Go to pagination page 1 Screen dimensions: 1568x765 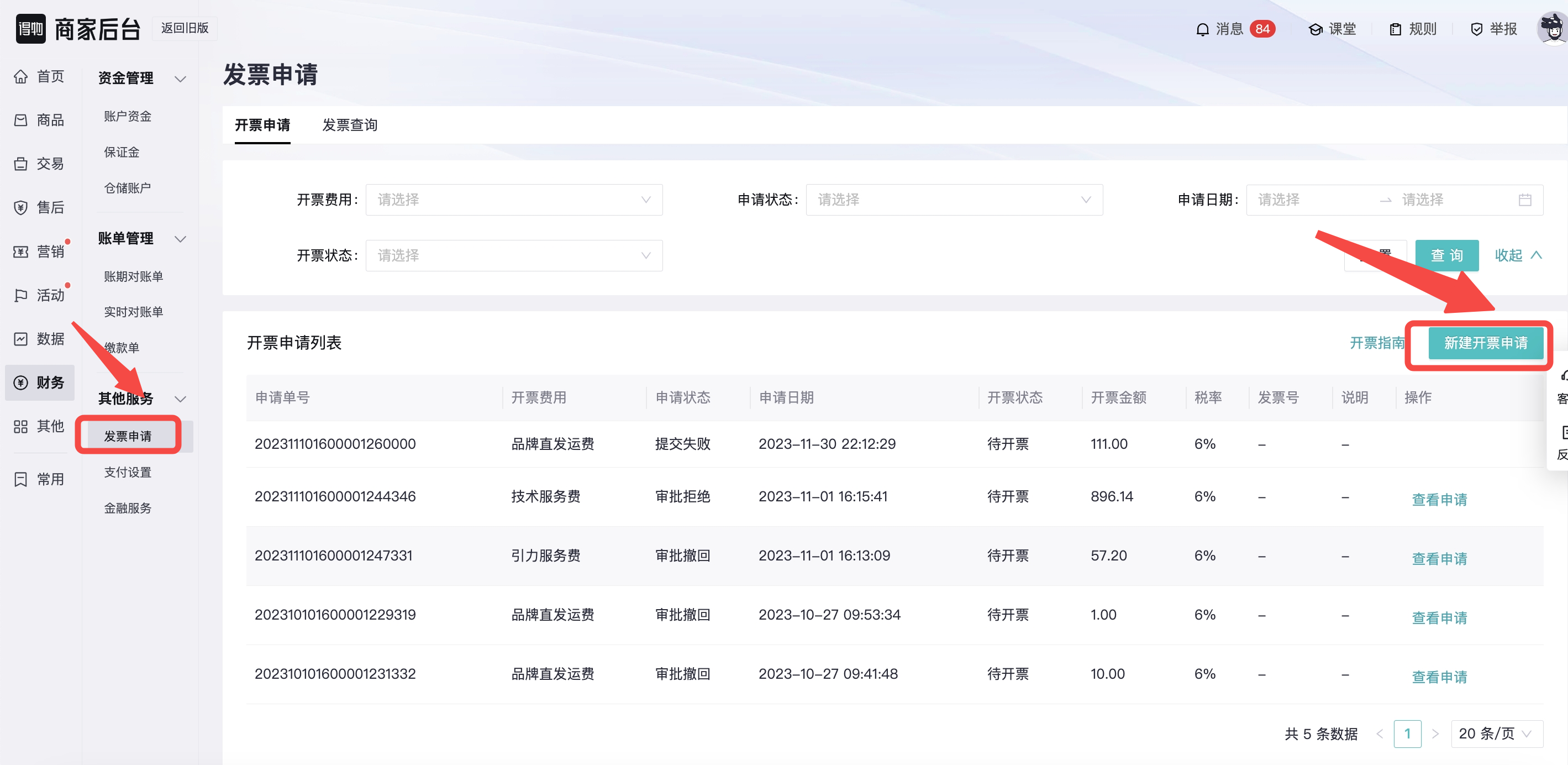[x=1407, y=733]
